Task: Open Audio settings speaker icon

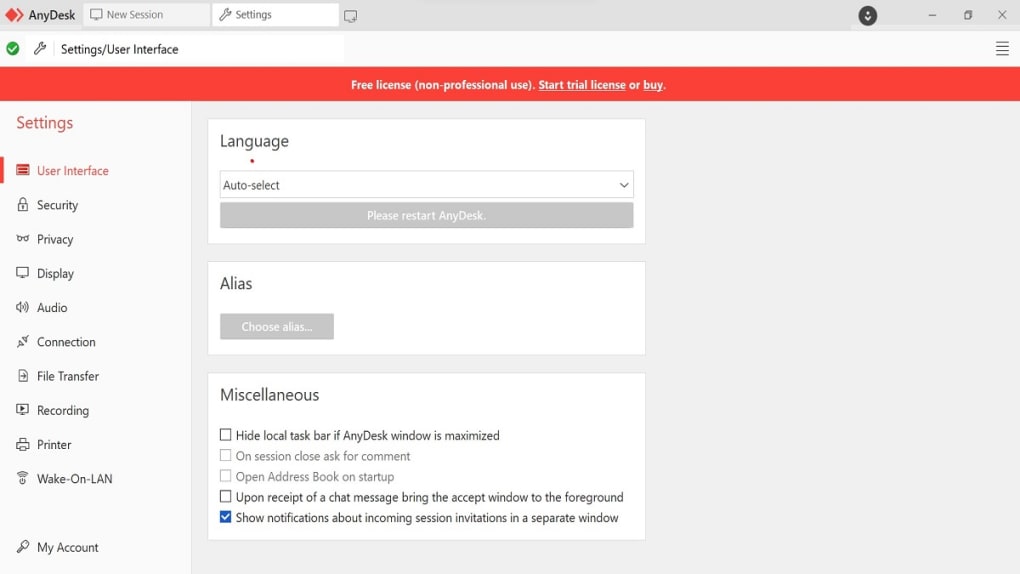Action: [x=23, y=307]
